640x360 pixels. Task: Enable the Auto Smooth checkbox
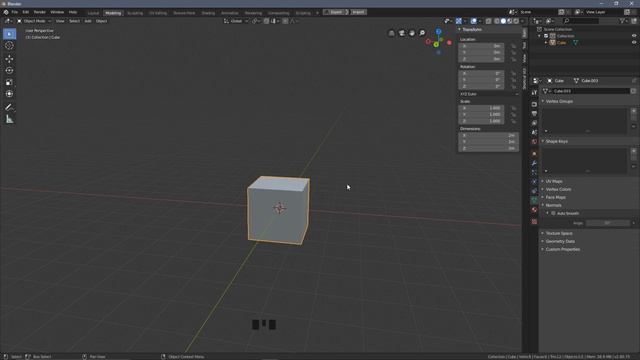coord(553,213)
